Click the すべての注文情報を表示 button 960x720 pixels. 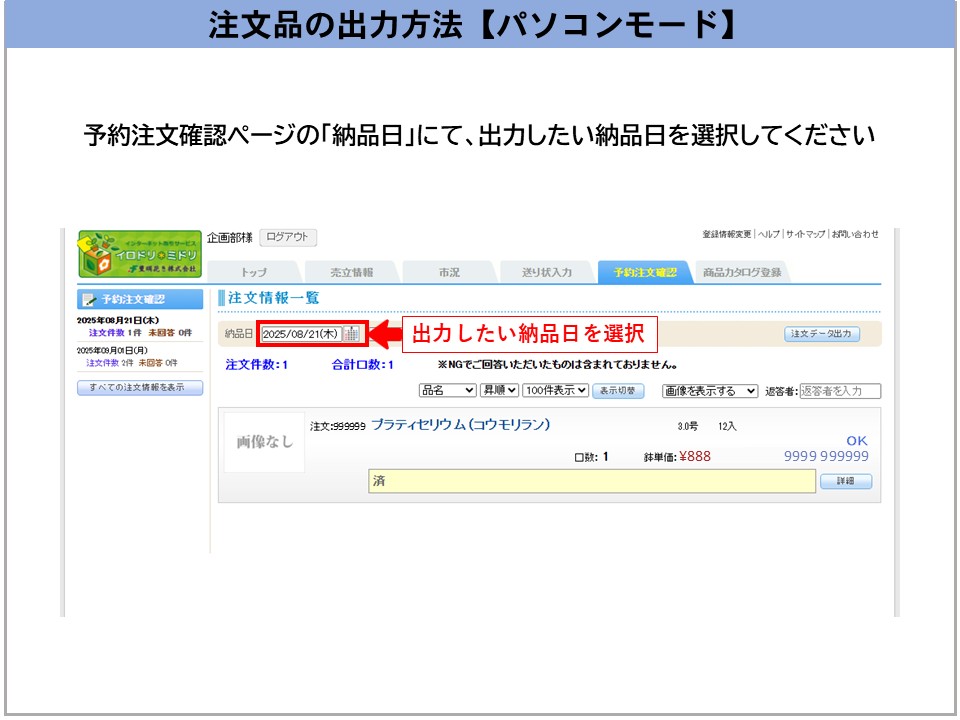140,388
